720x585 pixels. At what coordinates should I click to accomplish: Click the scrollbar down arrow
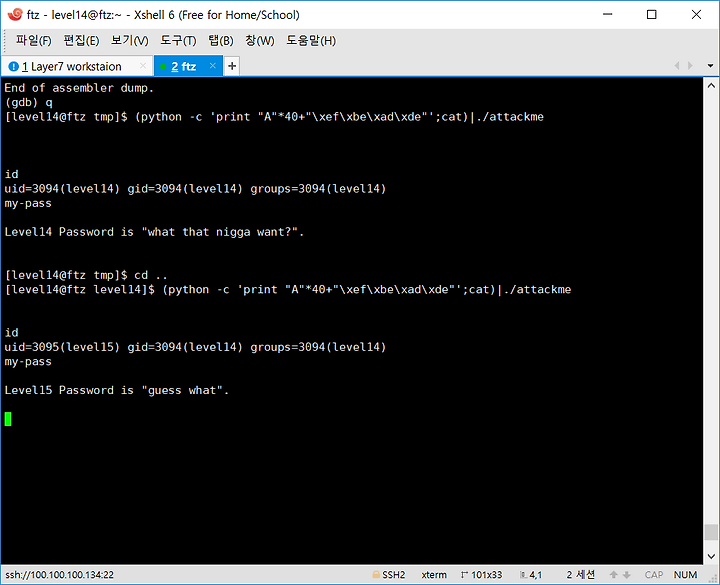(x=711, y=557)
